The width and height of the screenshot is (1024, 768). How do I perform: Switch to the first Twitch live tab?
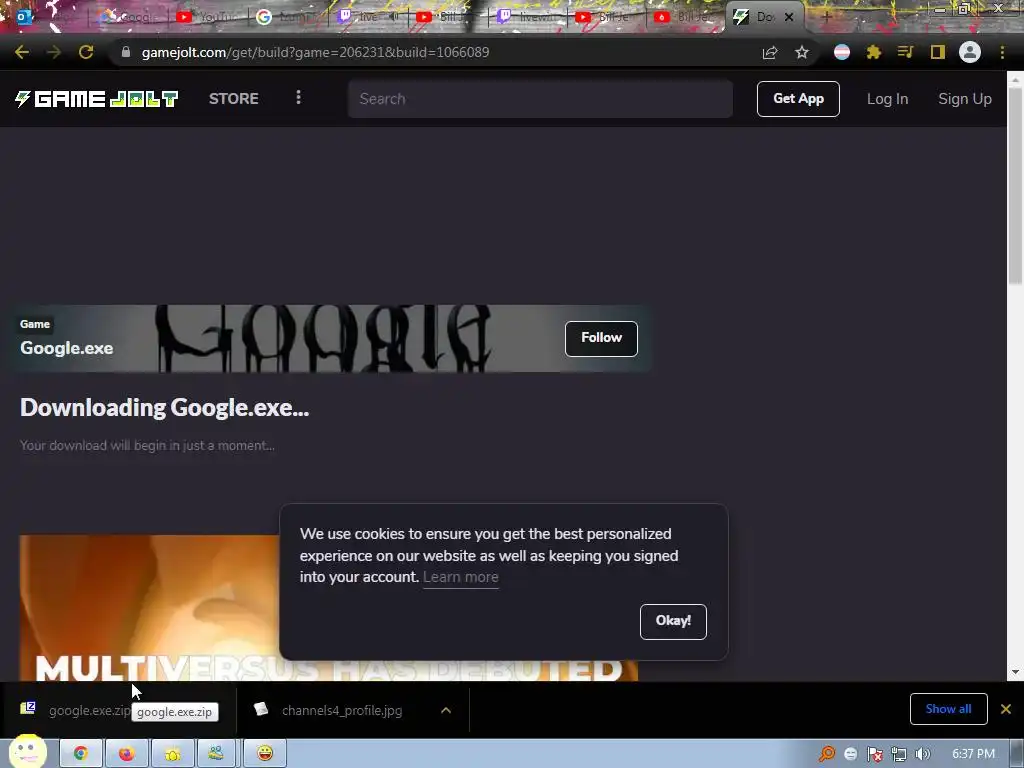coord(368,17)
